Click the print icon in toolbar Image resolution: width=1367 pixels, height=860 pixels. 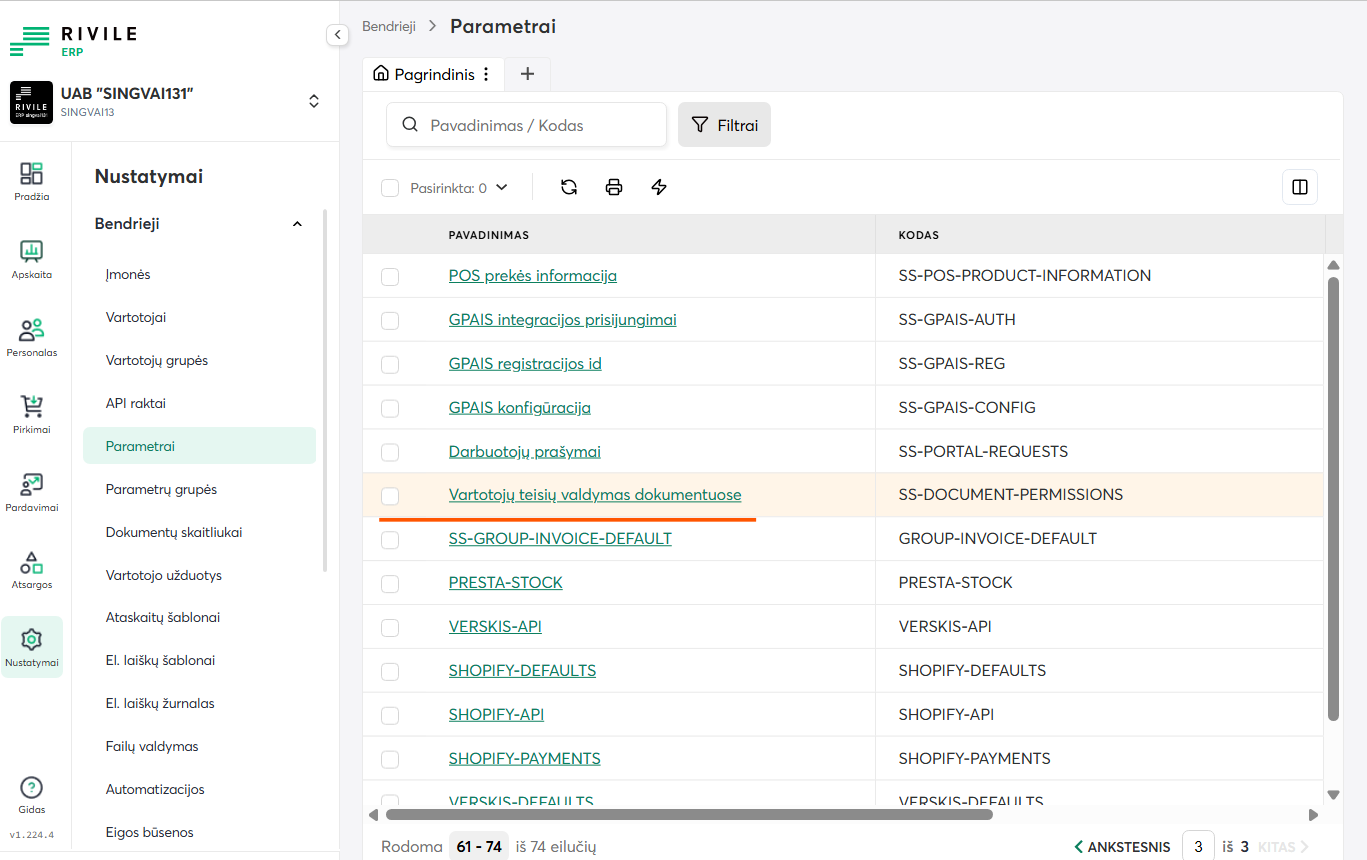tap(614, 187)
